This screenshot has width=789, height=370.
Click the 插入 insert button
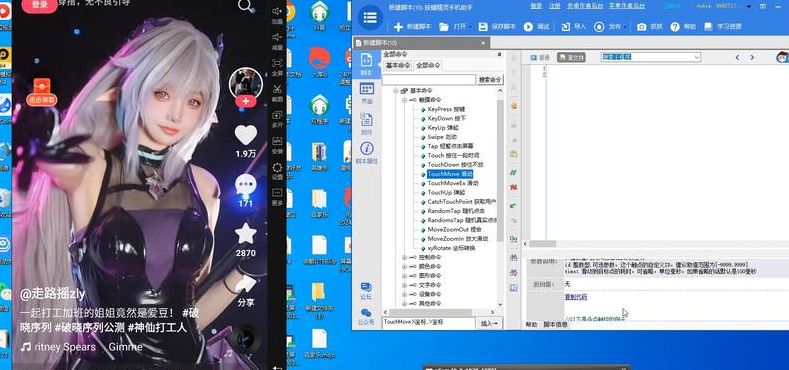coord(489,323)
